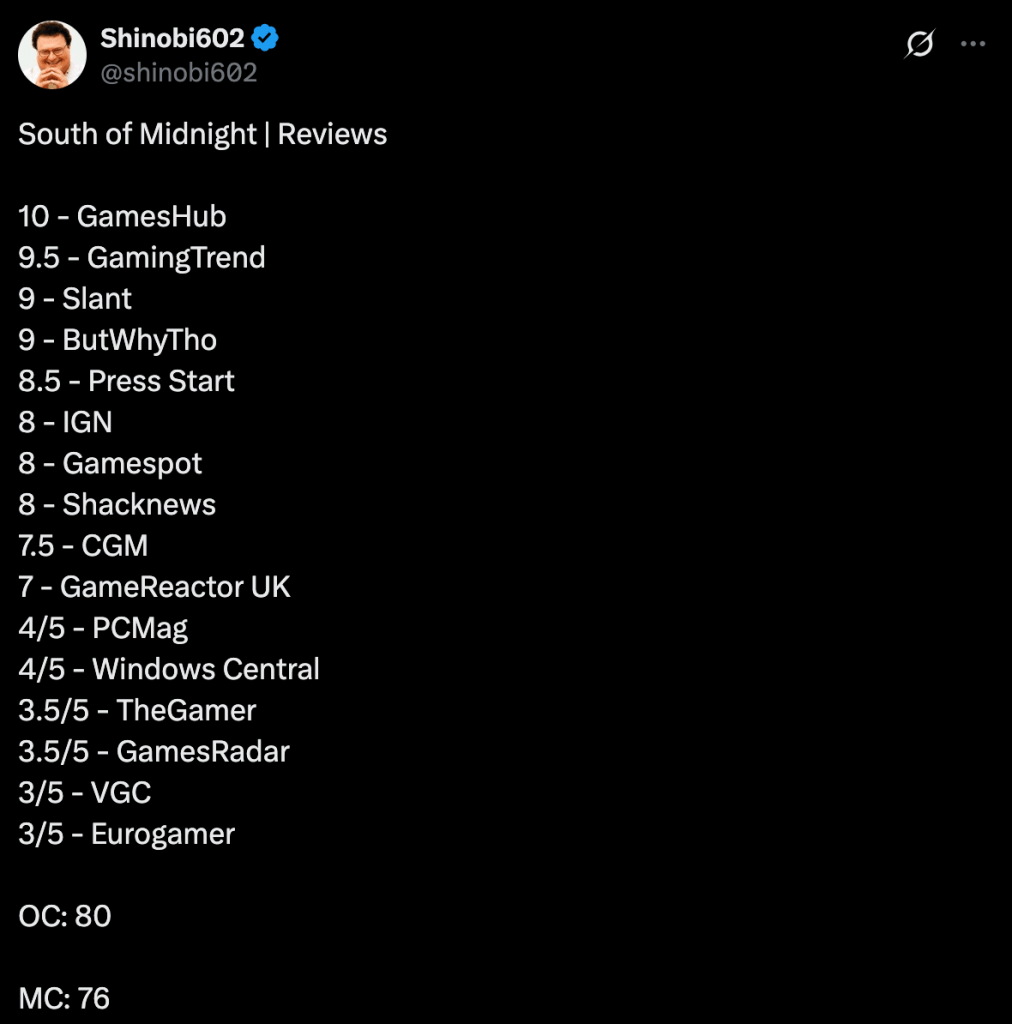Open Shinobi602's profile picture

pyautogui.click(x=52, y=54)
